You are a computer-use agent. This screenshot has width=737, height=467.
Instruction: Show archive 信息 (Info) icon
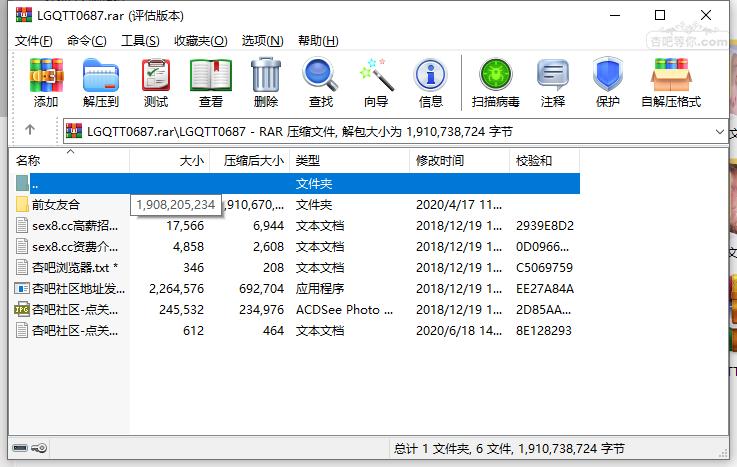click(x=430, y=75)
